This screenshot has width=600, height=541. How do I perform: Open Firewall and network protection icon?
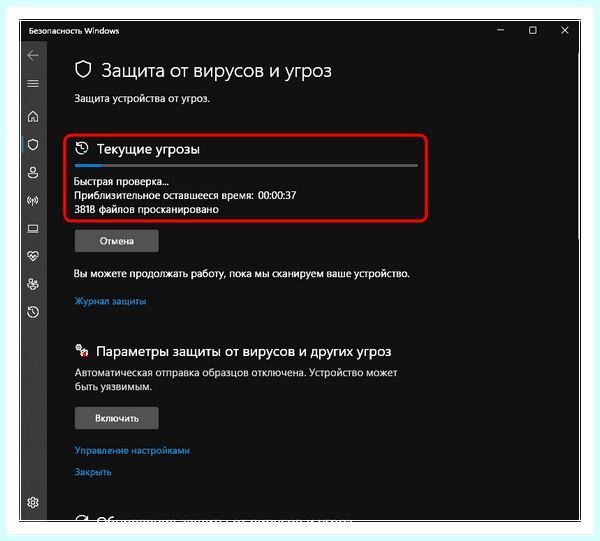coord(33,200)
